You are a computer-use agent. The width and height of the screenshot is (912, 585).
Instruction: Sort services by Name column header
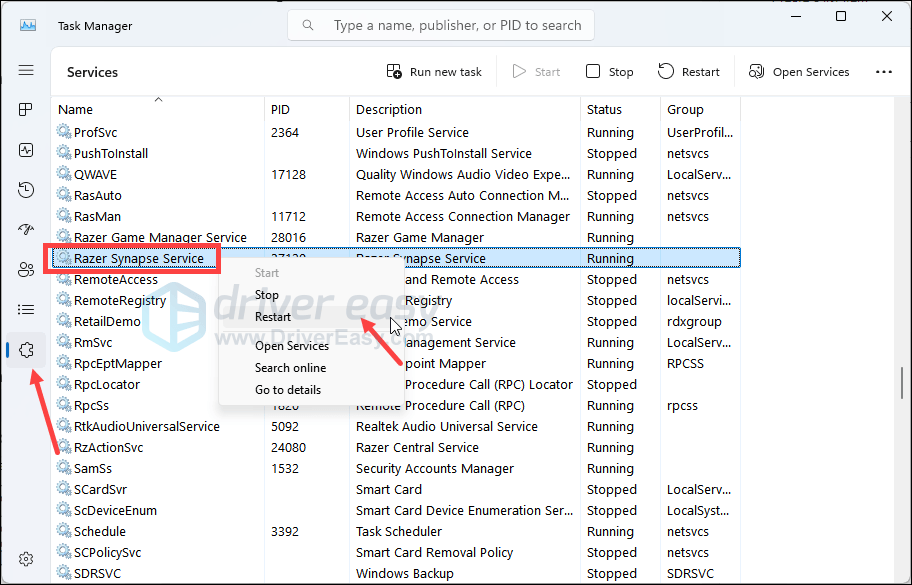[x=76, y=110]
